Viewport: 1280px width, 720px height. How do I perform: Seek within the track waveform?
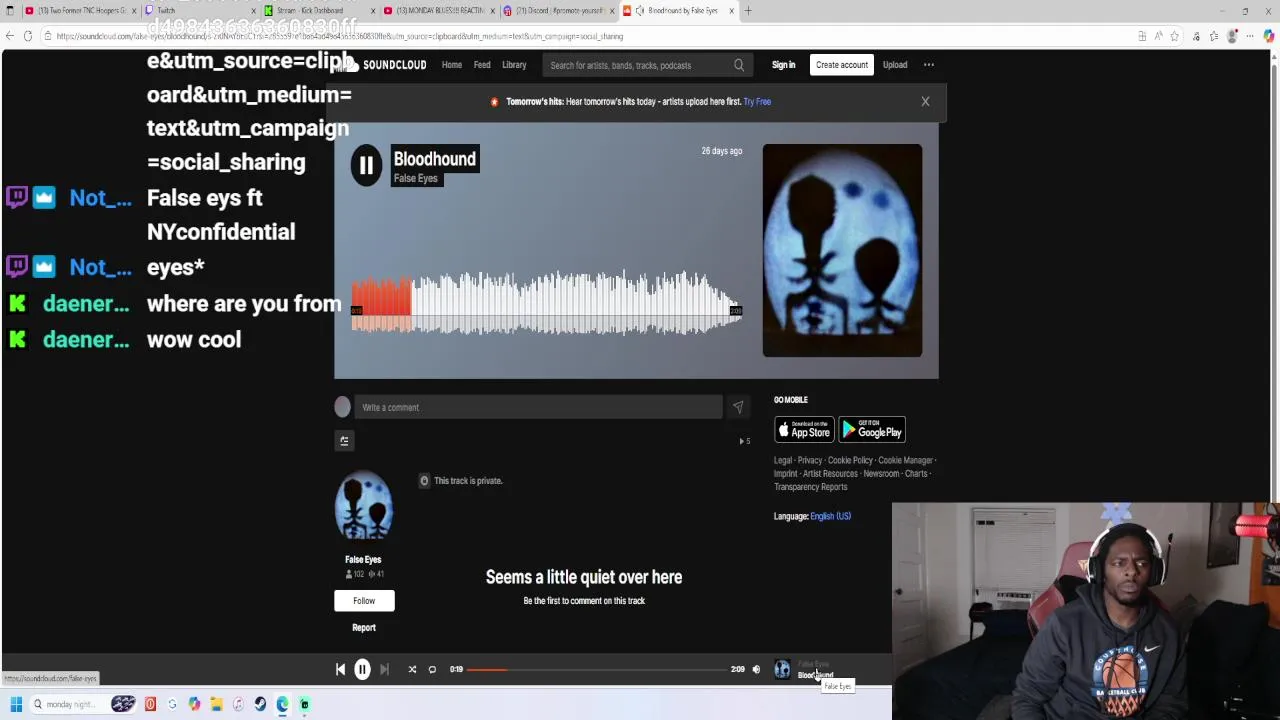[x=546, y=303]
